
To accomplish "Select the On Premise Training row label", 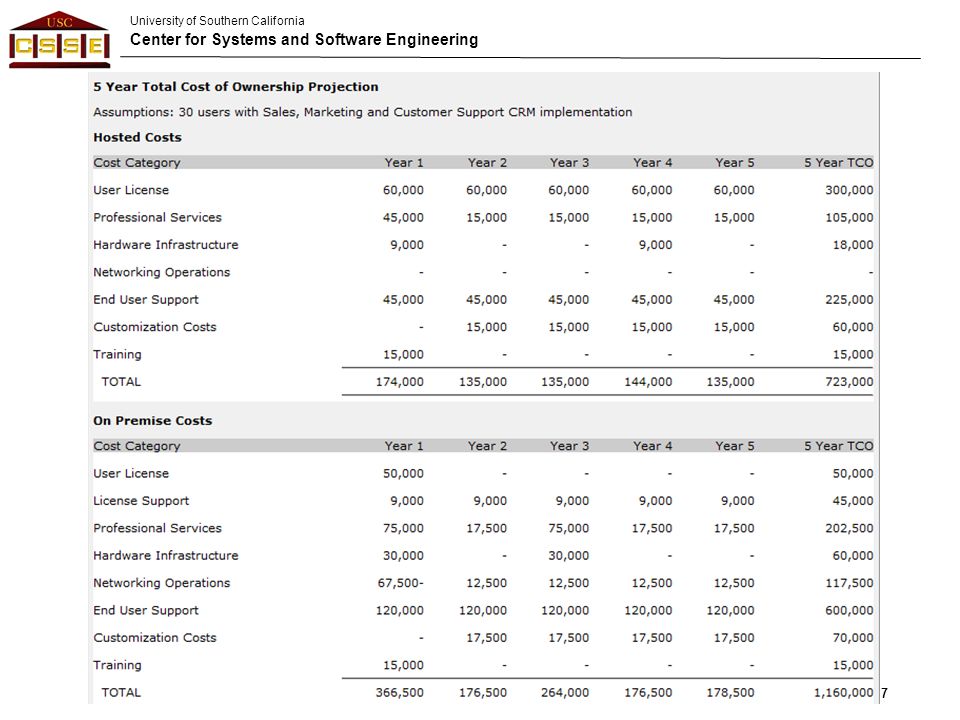I will (117, 666).
